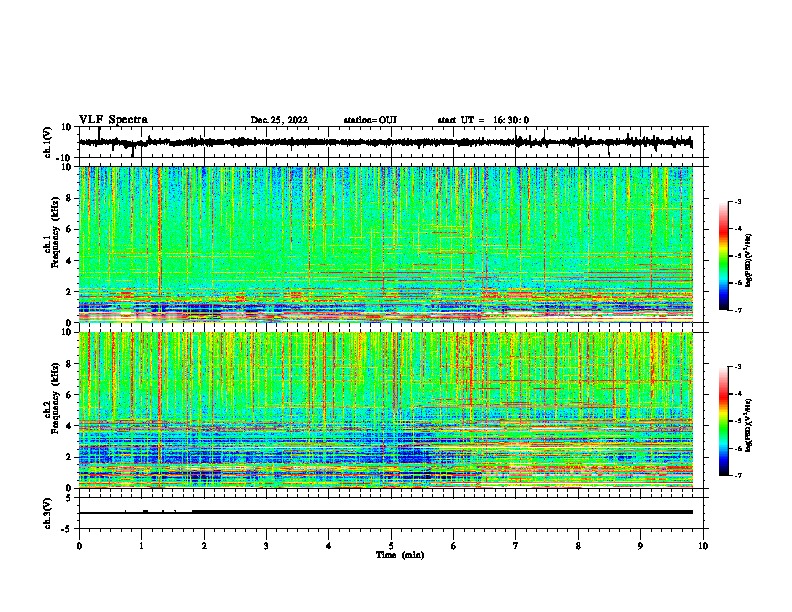Click time axis tick label "7"
The width and height of the screenshot is (792, 612).
pyautogui.click(x=516, y=546)
